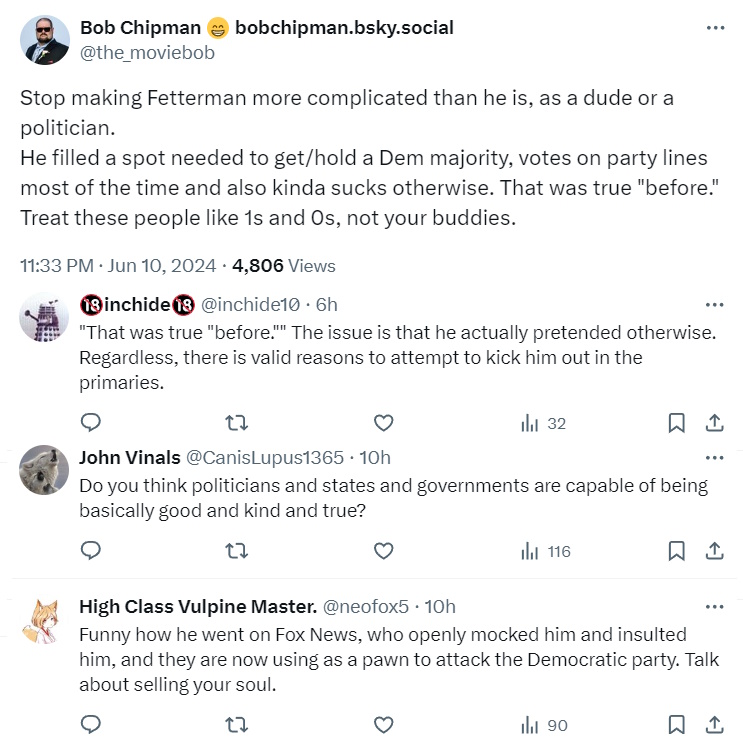Viewport: 743px width, 741px height.
Task: Bookmark High Class Vulpine Master's reply
Action: pos(676,723)
